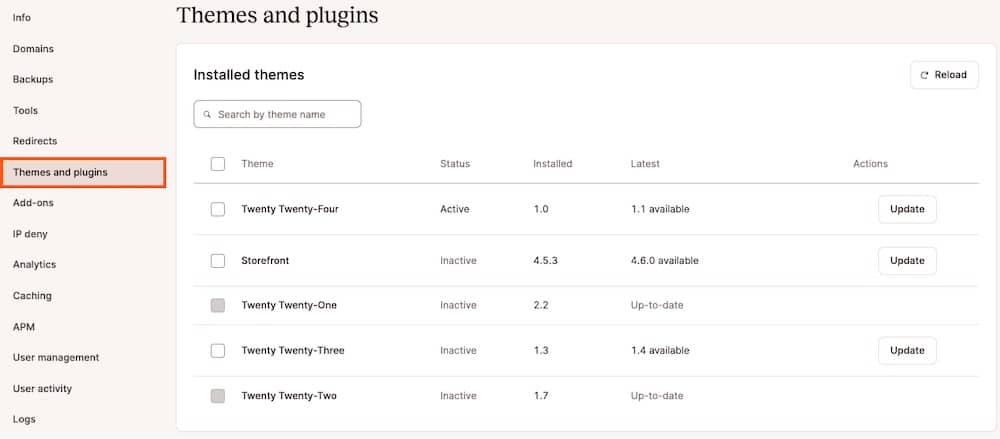Click the Reload button
Viewport: 1000px width, 439px height.
point(943,75)
